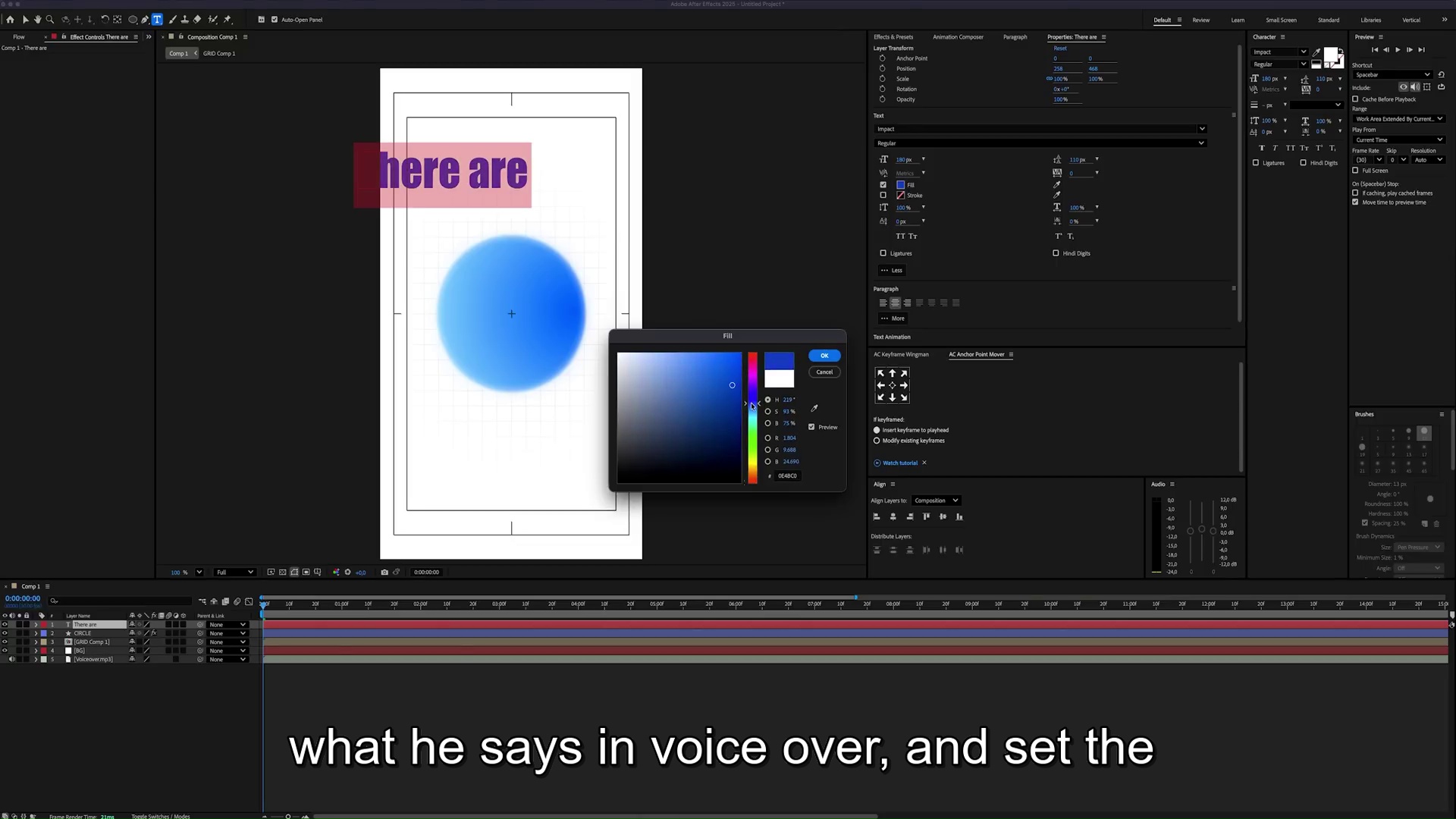Screen dimensions: 1456x819
Task: Select the Brush tool
Action: pyautogui.click(x=173, y=20)
